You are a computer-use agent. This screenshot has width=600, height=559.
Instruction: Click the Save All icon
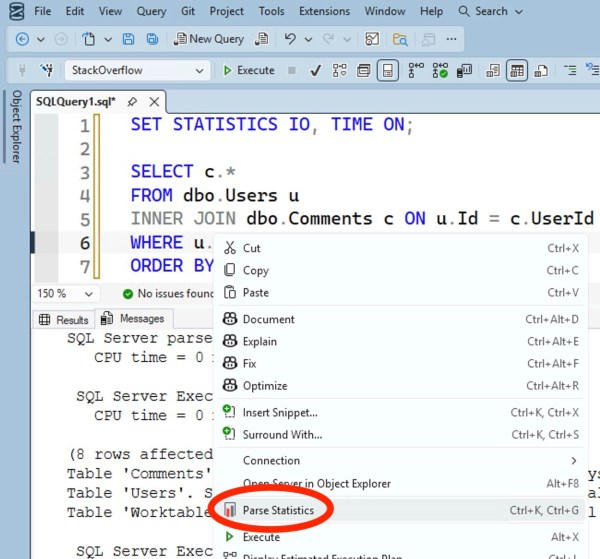pos(152,39)
